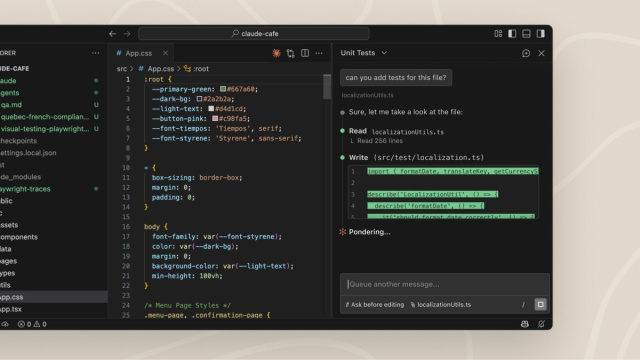Open the quebec-french-complian... file

[x=45, y=117]
